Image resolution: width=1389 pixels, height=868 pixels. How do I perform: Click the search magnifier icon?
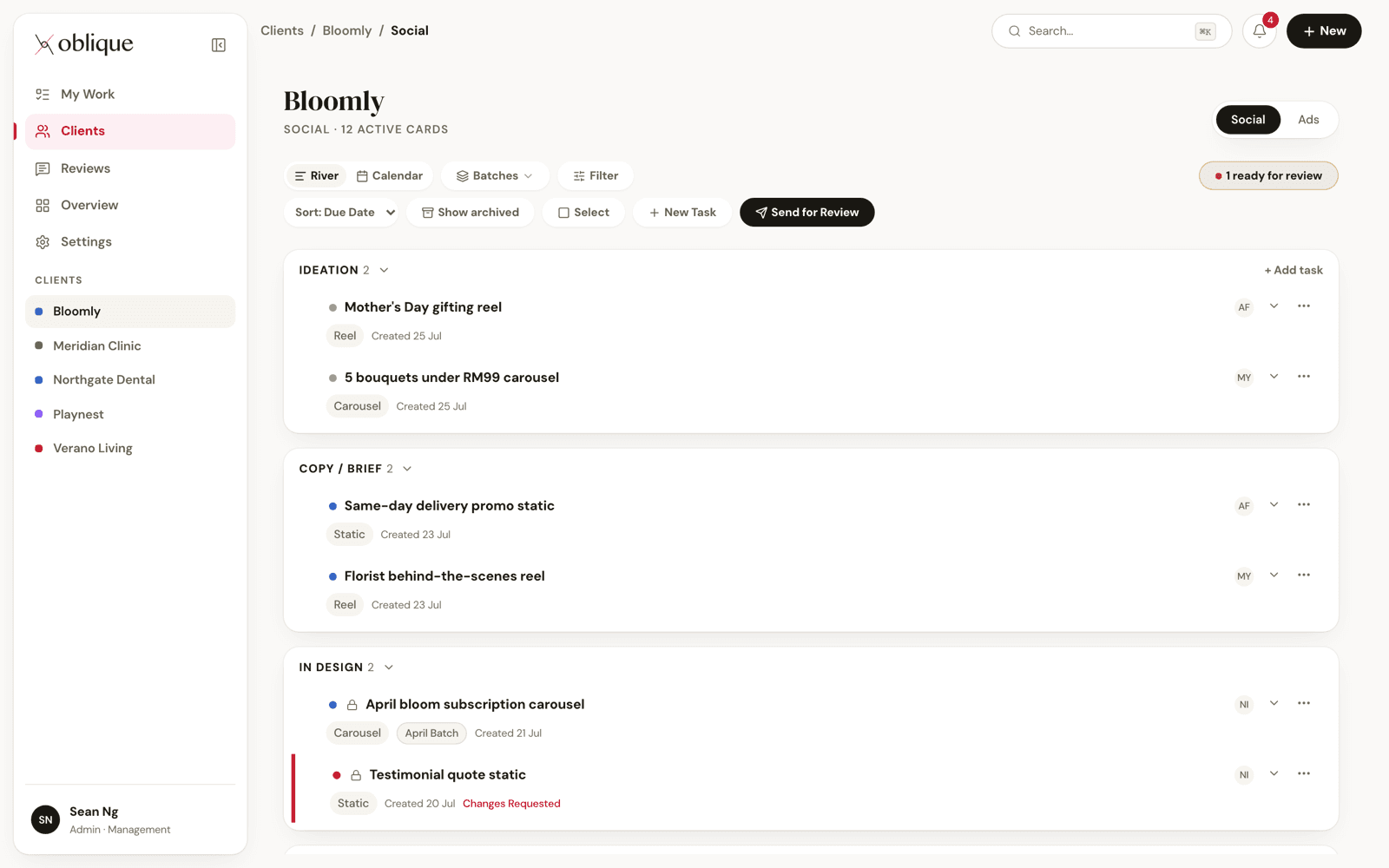1014,31
